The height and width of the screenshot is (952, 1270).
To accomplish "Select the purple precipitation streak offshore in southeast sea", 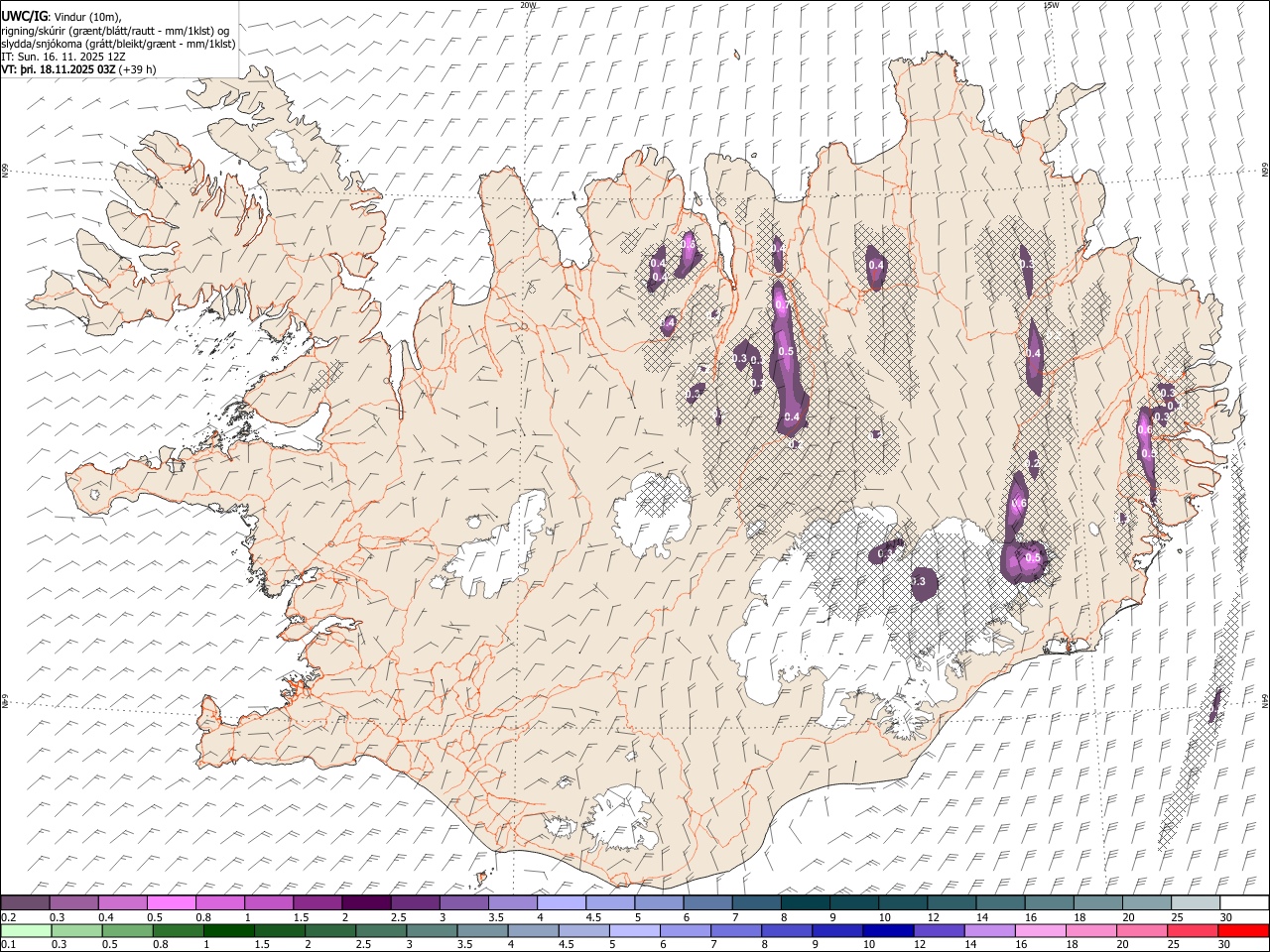I will click(x=1213, y=705).
